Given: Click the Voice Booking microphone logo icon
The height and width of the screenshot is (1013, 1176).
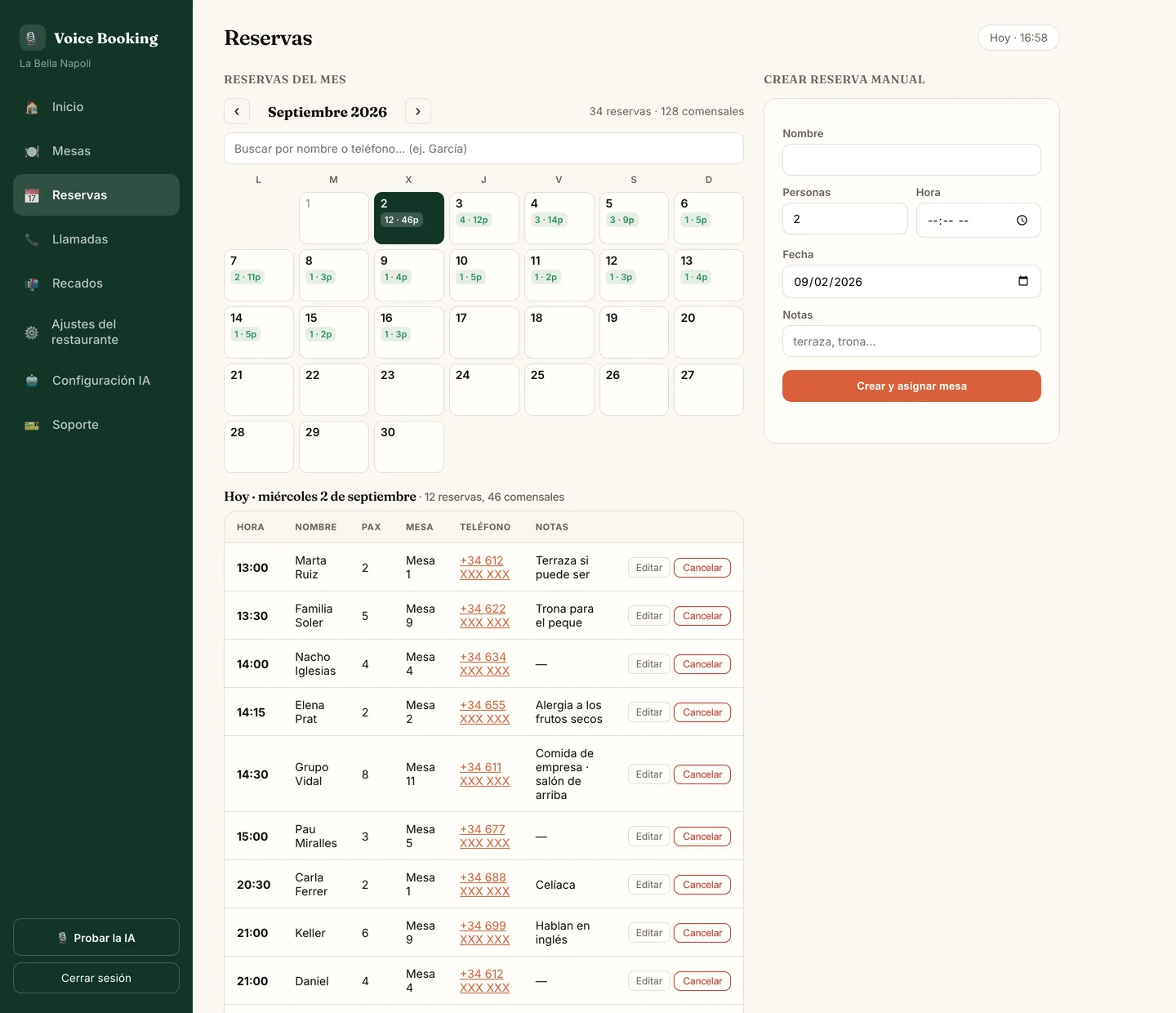Looking at the screenshot, I should 32,38.
